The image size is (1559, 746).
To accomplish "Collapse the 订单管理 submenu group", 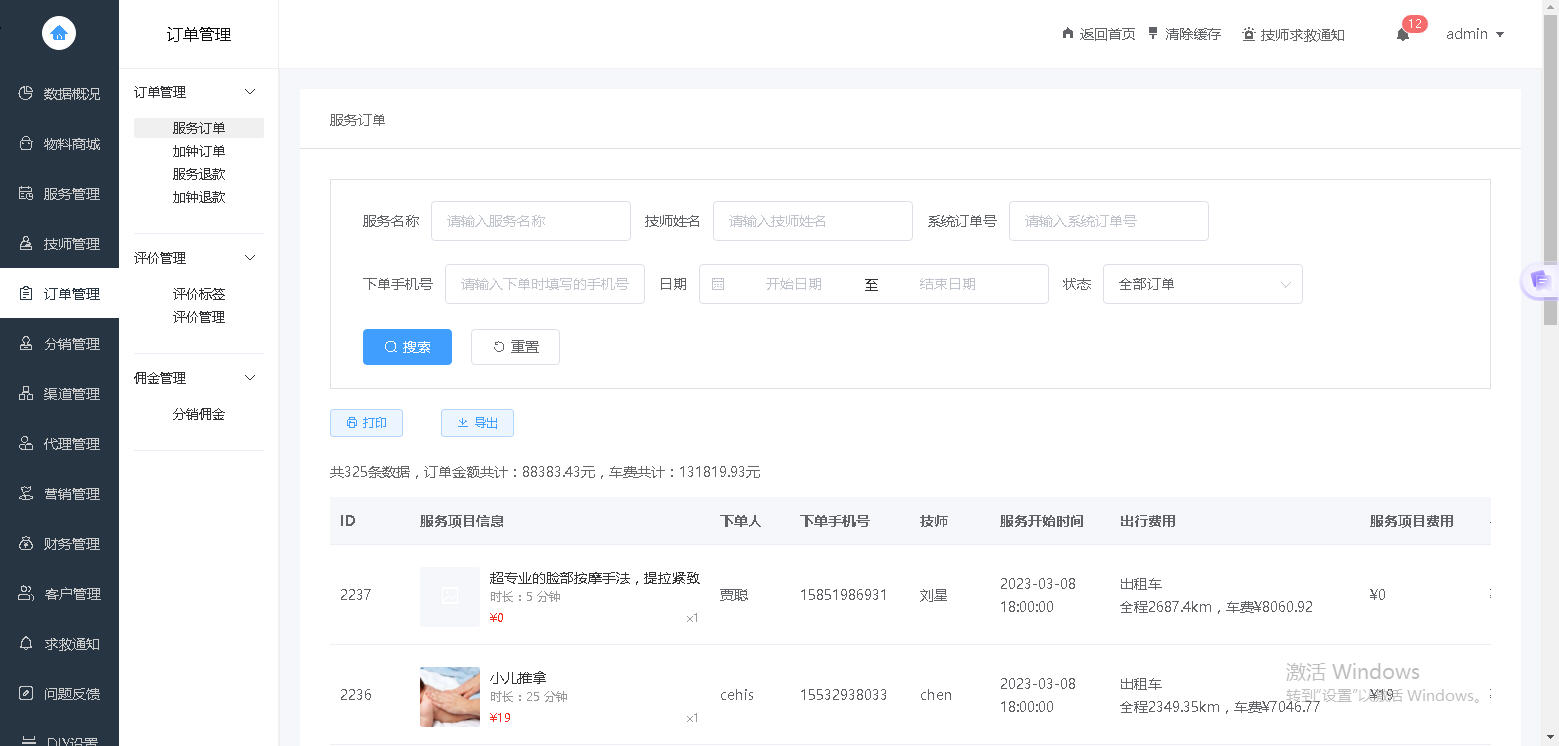I will click(251, 92).
